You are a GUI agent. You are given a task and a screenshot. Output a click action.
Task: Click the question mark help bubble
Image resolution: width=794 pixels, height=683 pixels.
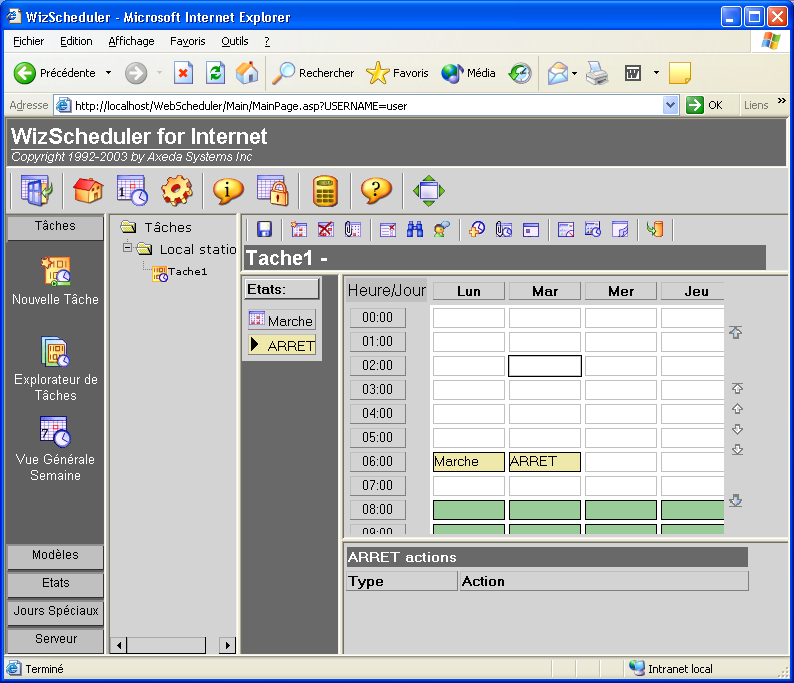376,191
